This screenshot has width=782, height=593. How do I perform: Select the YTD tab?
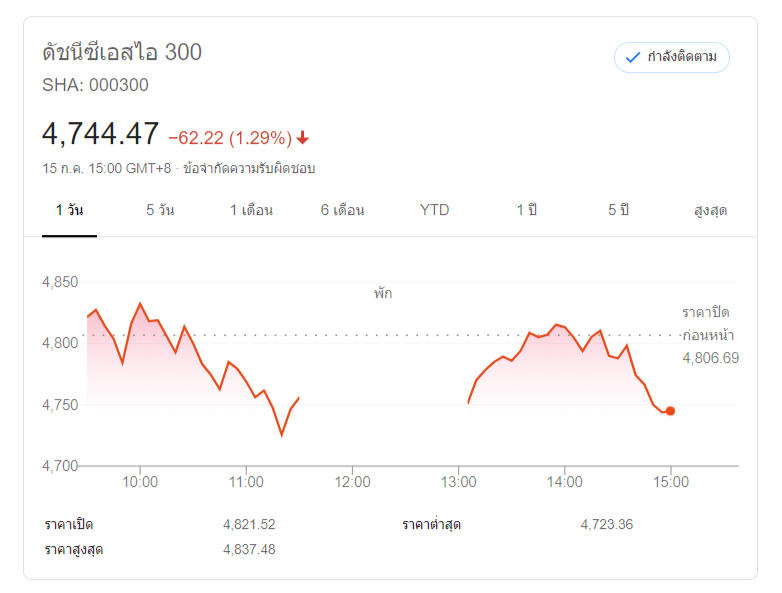(434, 210)
